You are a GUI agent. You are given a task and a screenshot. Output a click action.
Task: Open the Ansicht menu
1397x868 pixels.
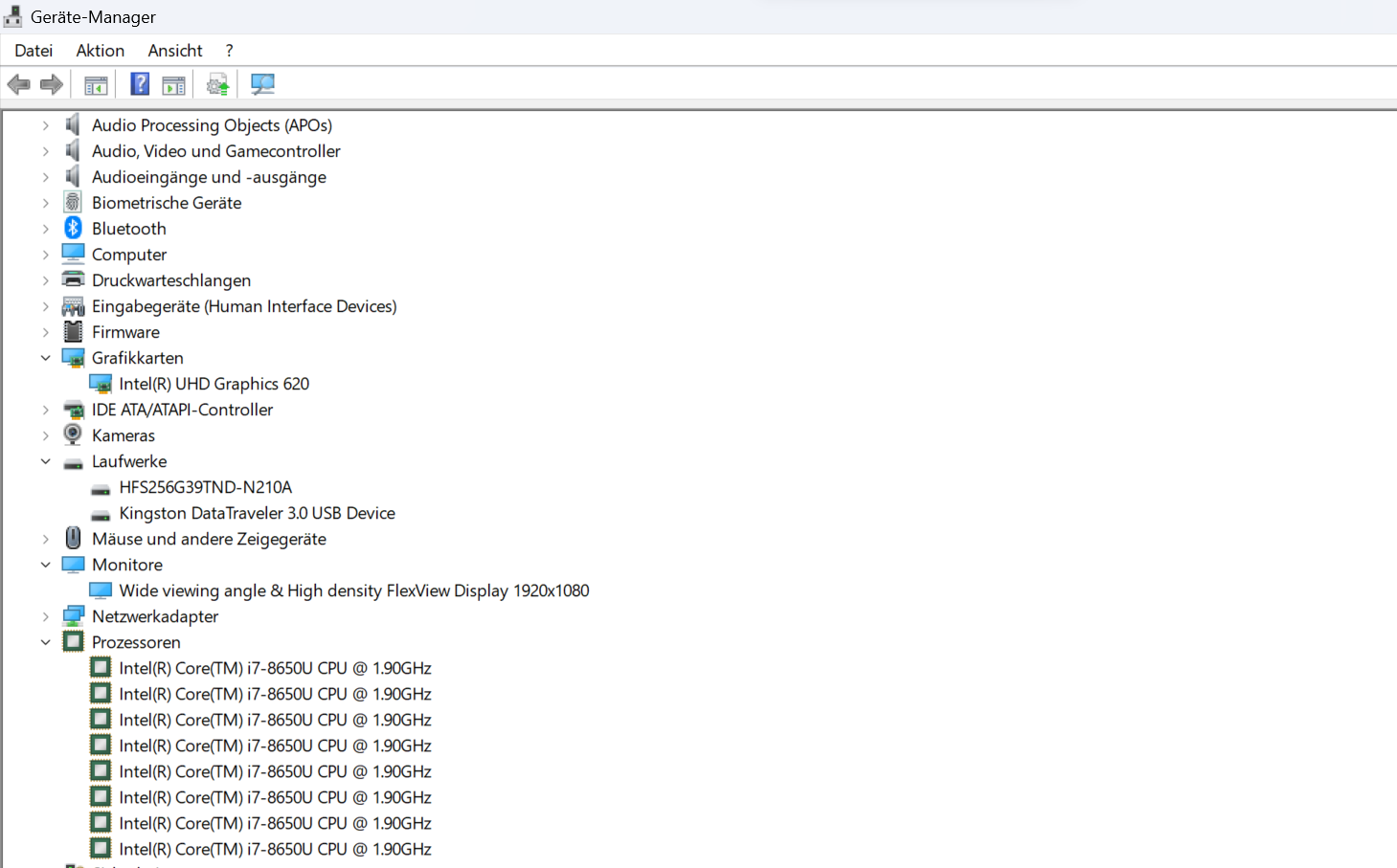[175, 51]
